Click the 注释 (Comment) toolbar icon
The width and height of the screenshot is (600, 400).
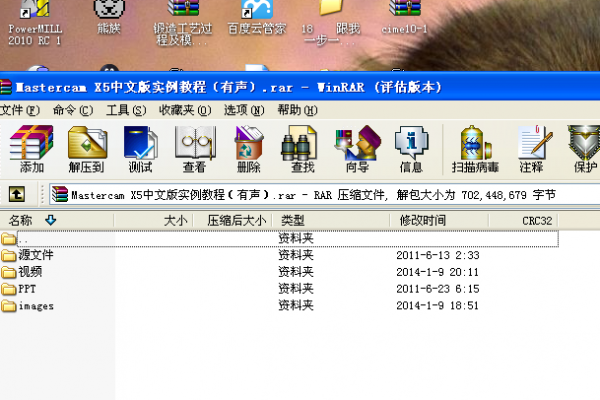(x=533, y=149)
